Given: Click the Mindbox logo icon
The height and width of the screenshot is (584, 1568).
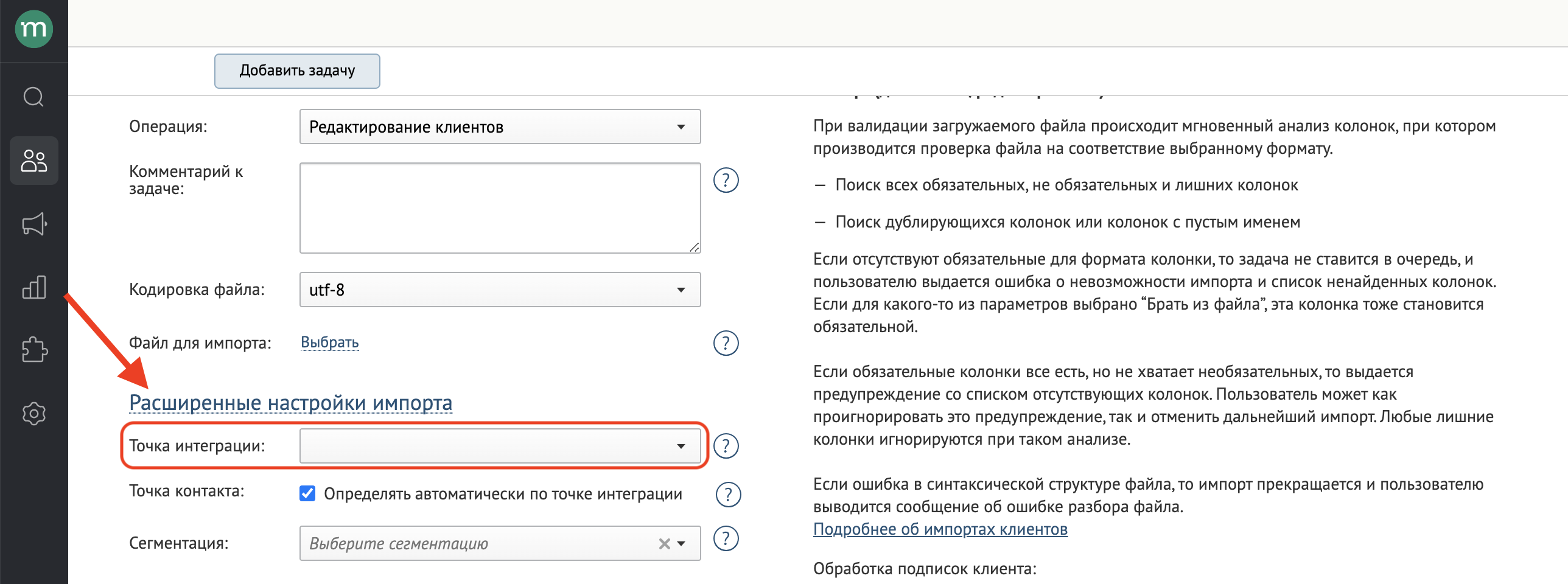Looking at the screenshot, I should [34, 29].
